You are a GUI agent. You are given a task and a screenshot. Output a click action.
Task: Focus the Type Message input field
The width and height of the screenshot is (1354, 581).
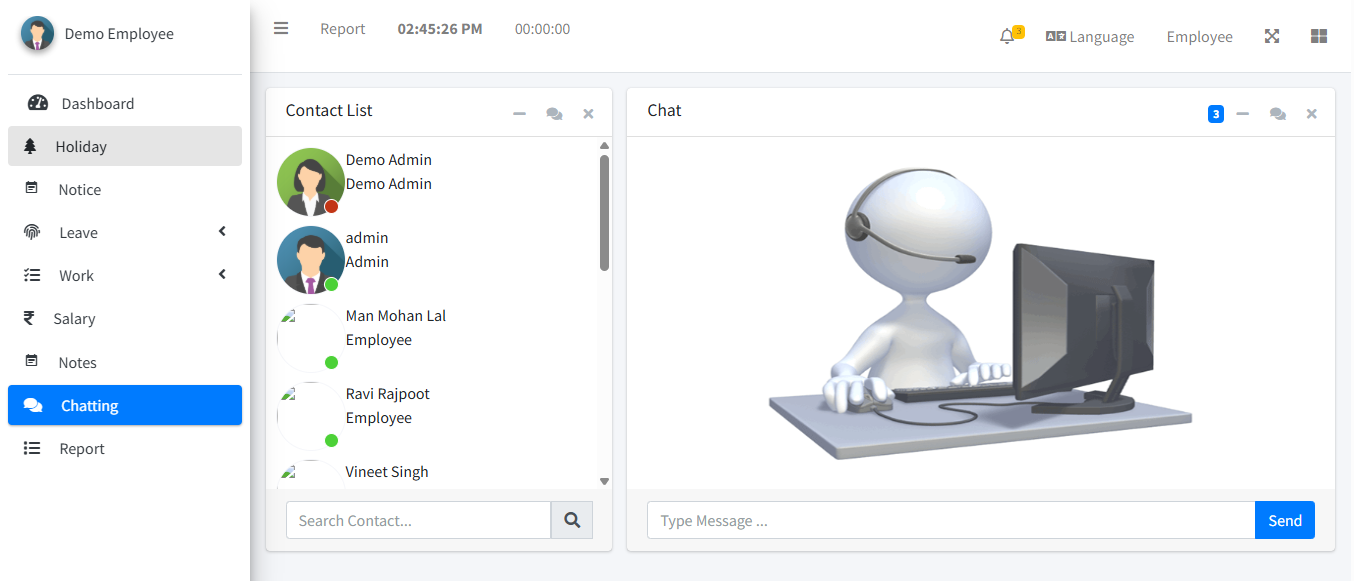tap(951, 520)
